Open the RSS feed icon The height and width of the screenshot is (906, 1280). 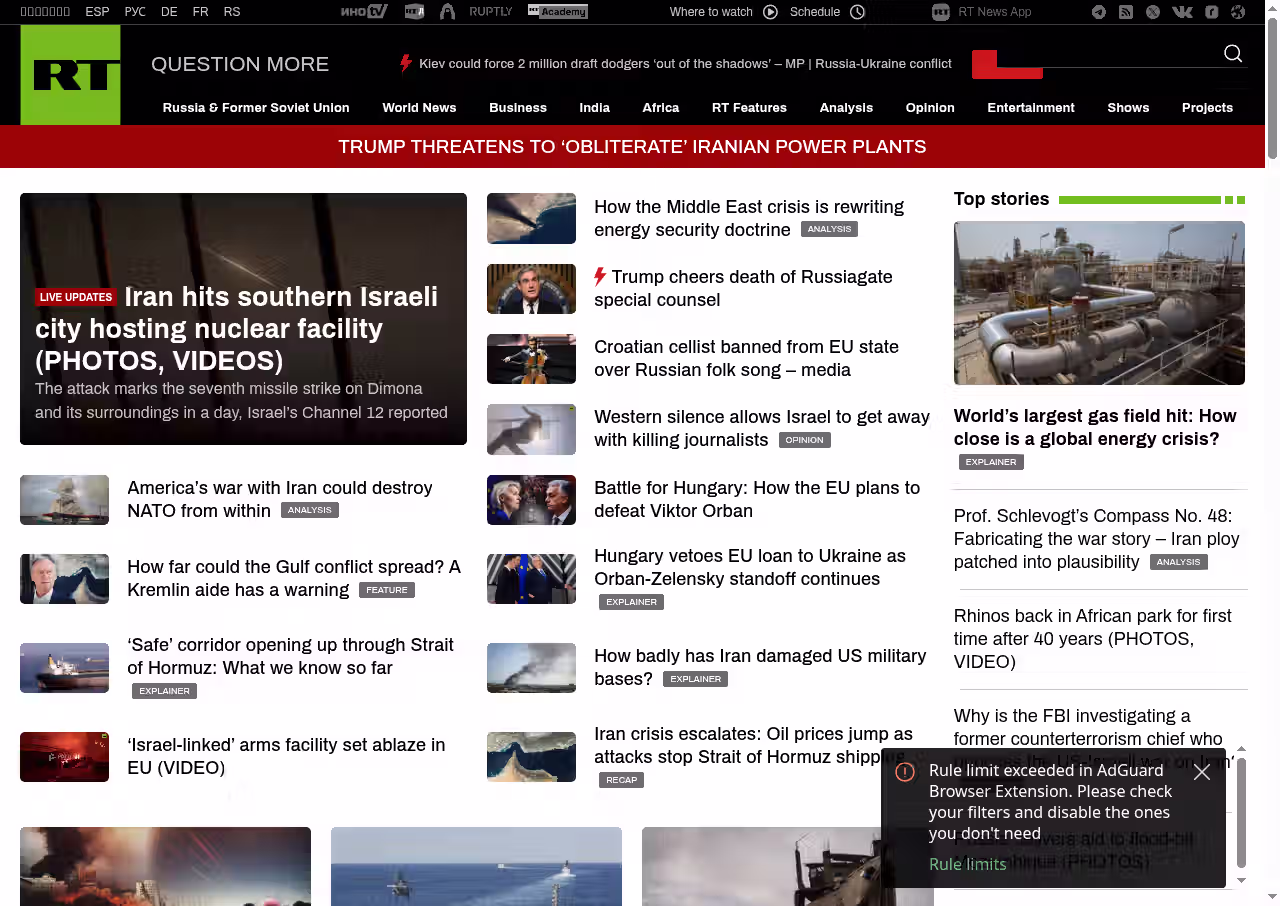tap(1126, 12)
